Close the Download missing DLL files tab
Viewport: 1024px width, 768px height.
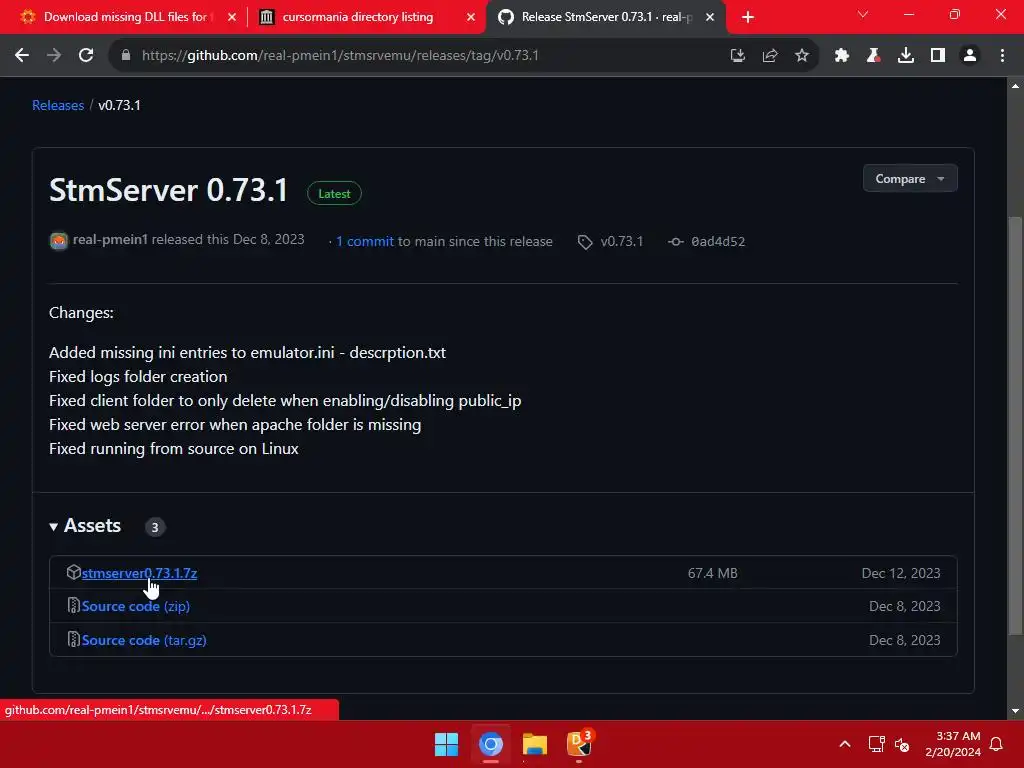231,17
